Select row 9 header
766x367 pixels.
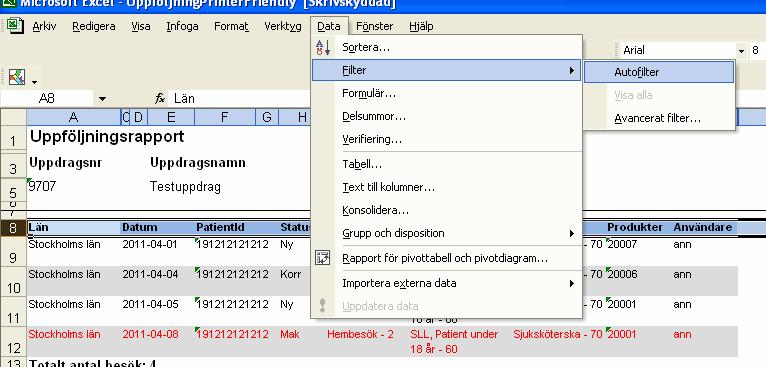click(x=13, y=252)
